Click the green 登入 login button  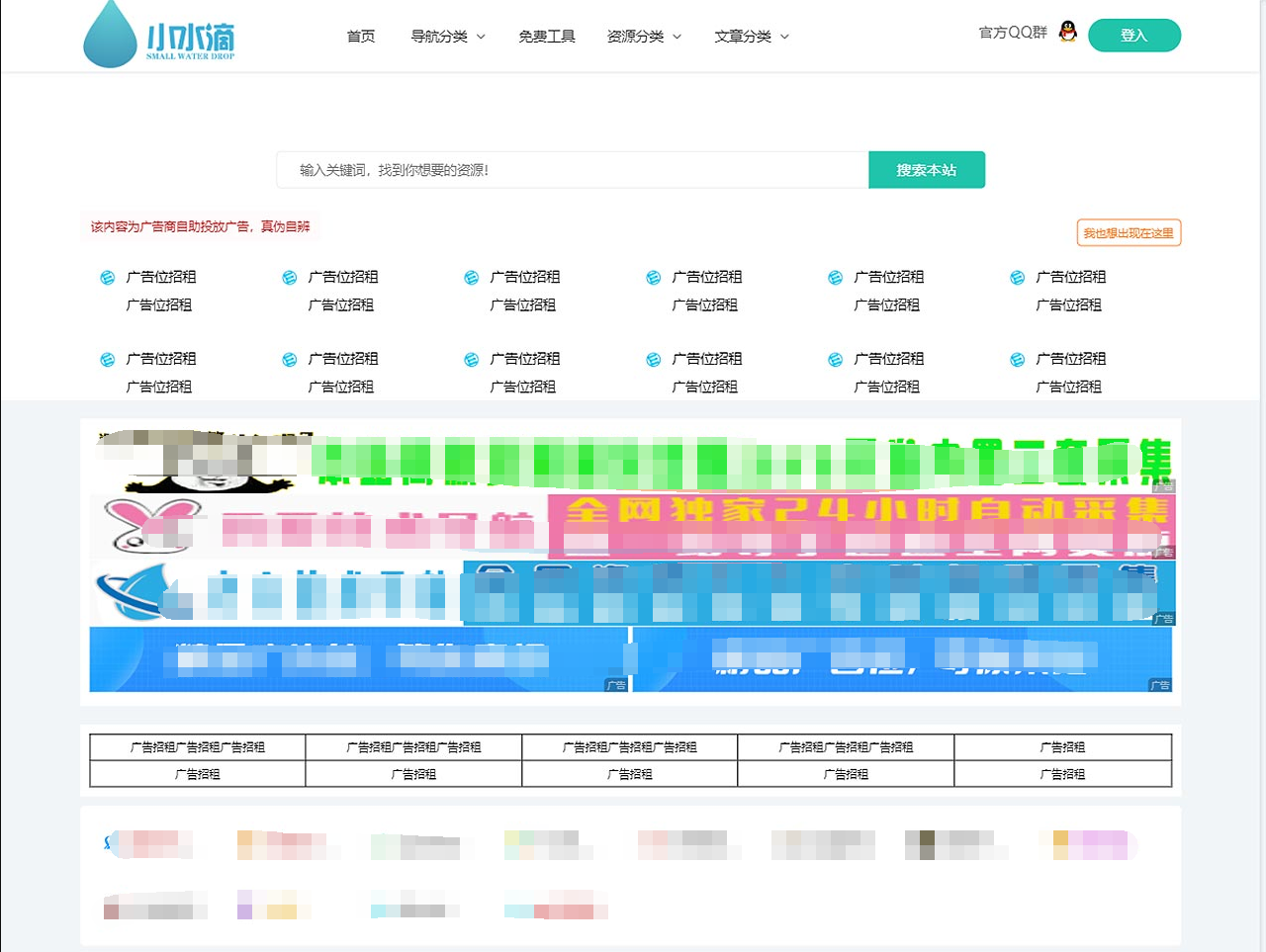(x=1134, y=35)
